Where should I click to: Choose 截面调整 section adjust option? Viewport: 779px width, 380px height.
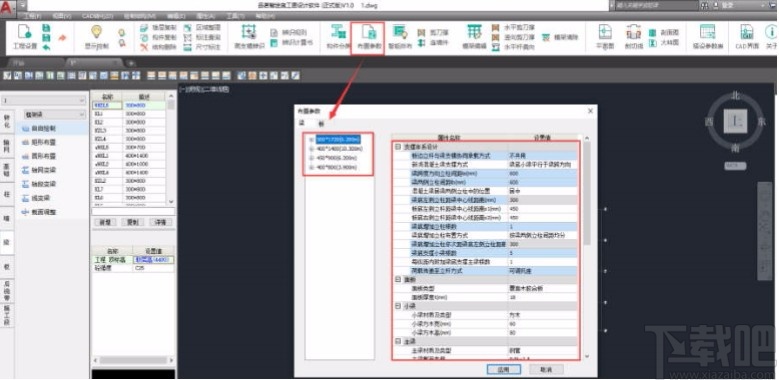[x=39, y=212]
